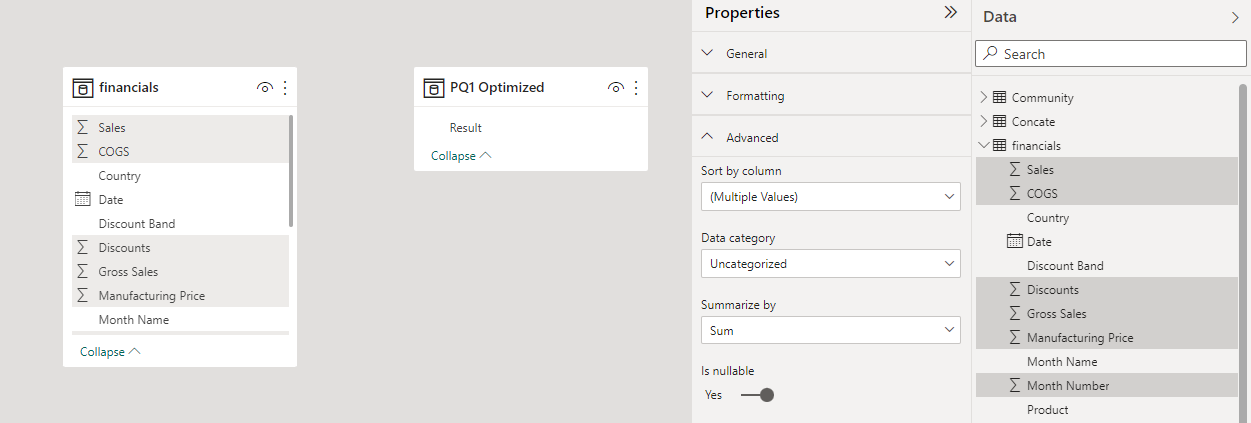Toggle visibility eye on financials card
The image size is (1251, 423).
click(x=264, y=88)
